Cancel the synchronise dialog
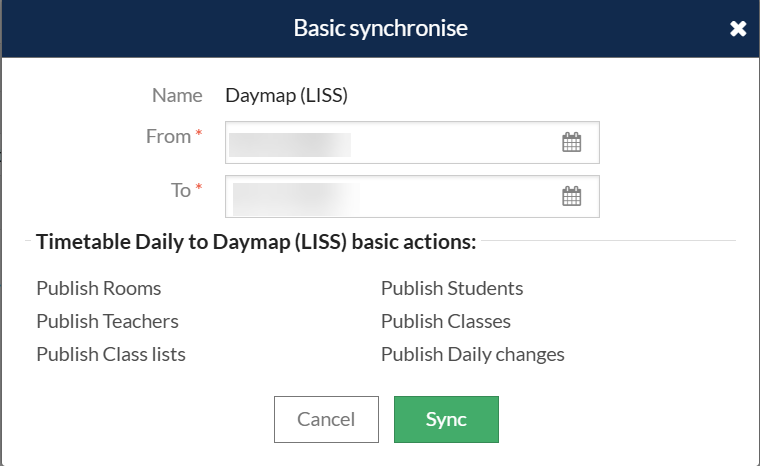The height and width of the screenshot is (466, 760). coord(326,419)
